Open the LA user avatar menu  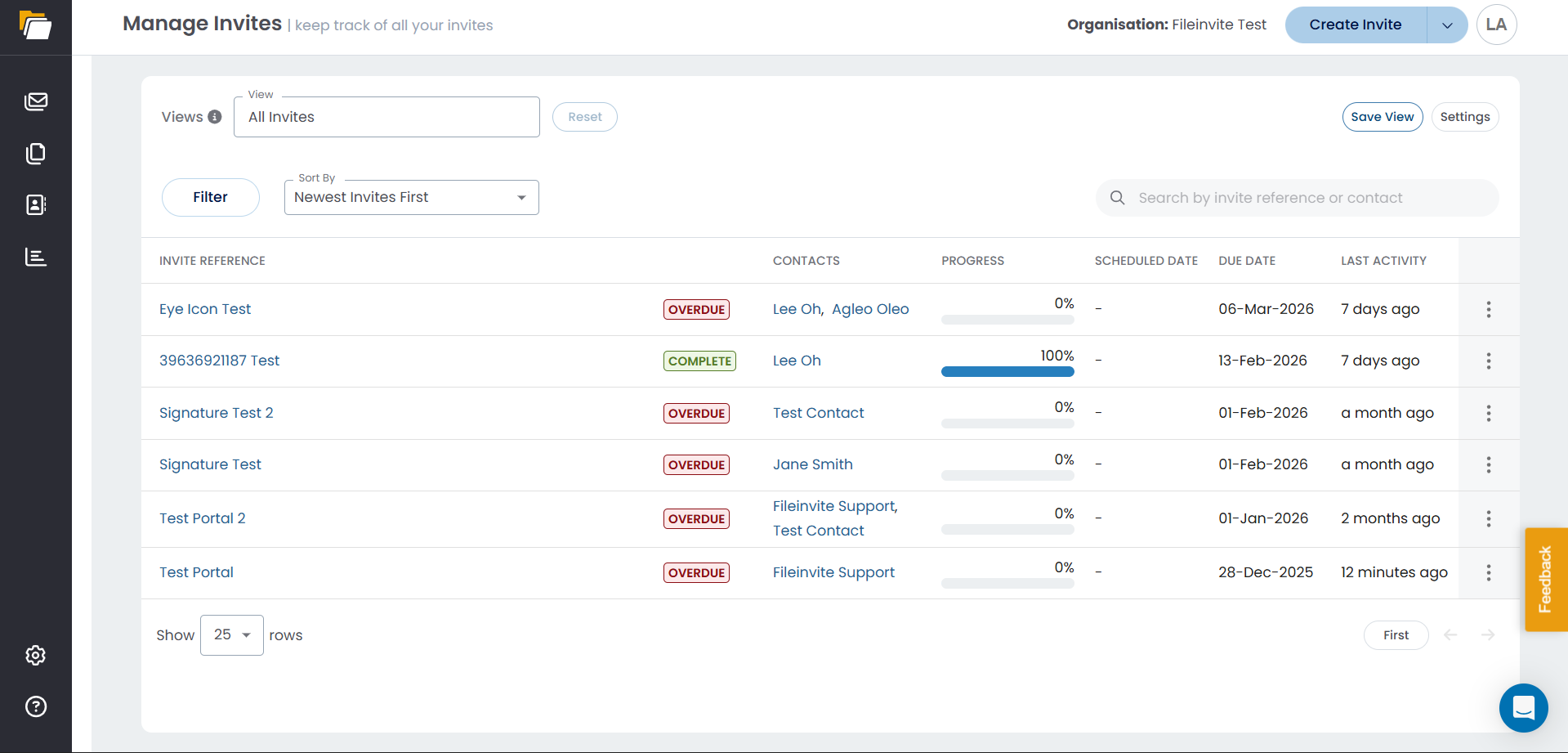click(x=1496, y=25)
